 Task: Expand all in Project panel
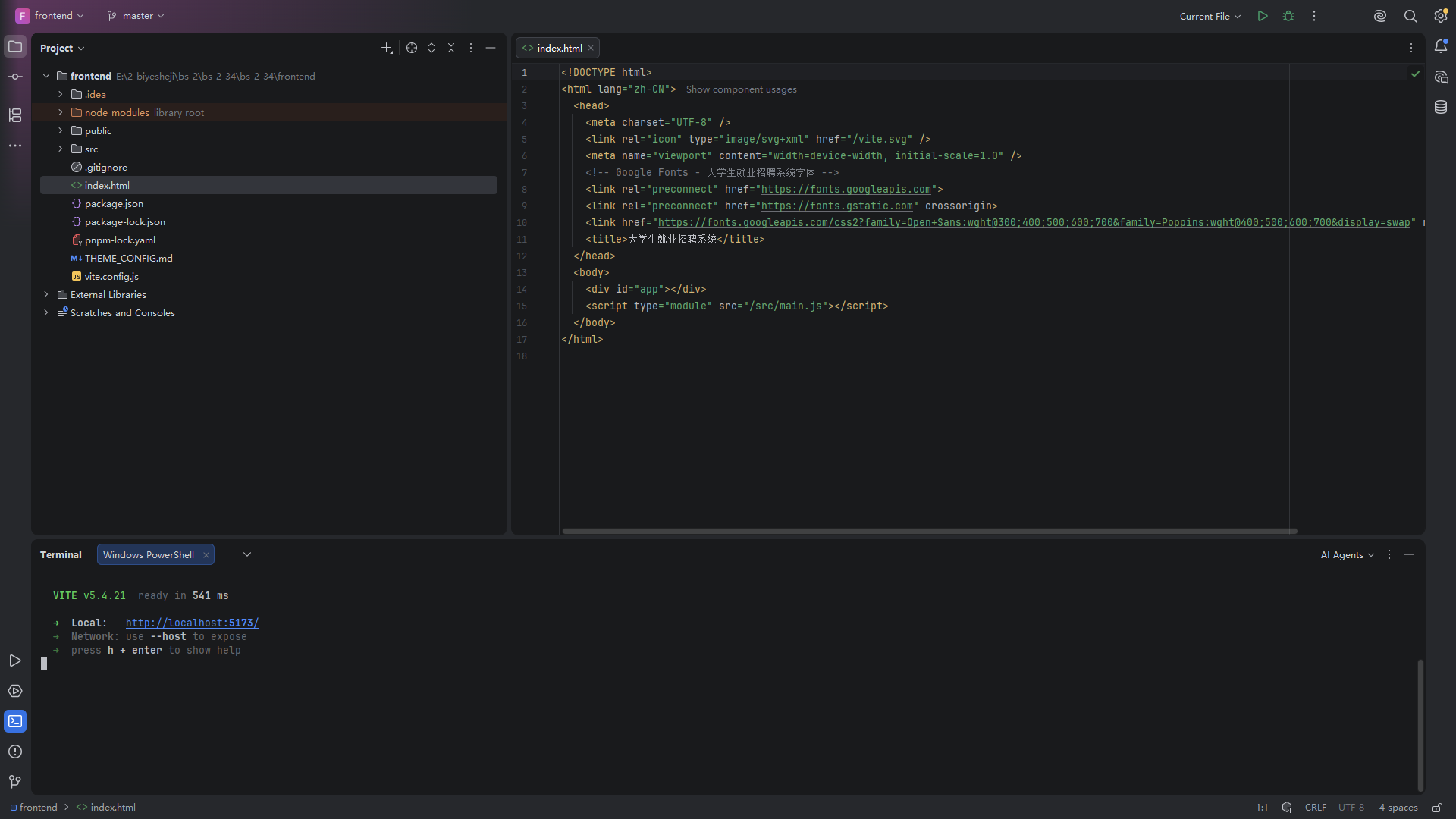point(431,48)
